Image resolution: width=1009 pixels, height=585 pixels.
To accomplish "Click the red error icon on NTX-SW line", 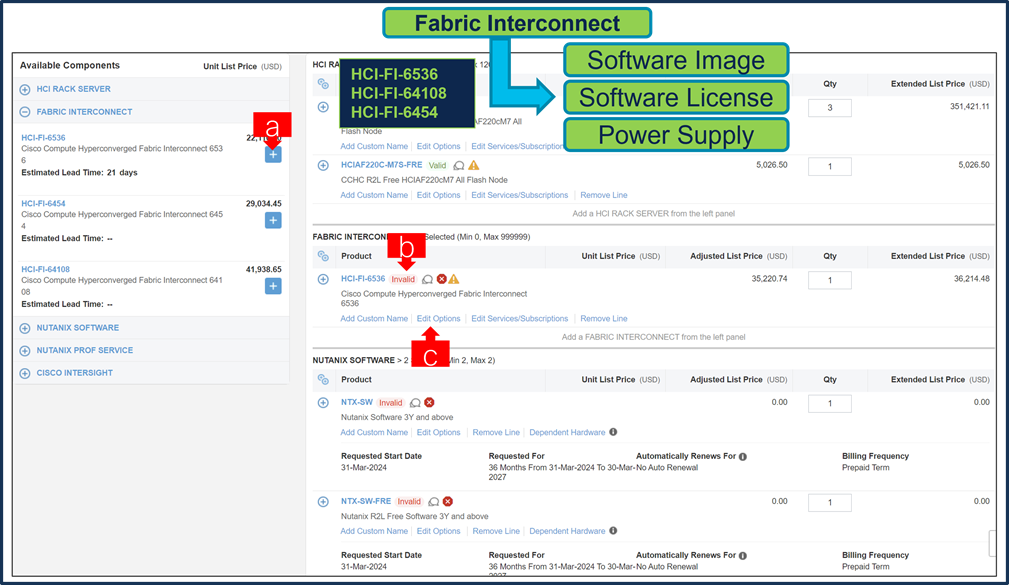I will (x=429, y=402).
